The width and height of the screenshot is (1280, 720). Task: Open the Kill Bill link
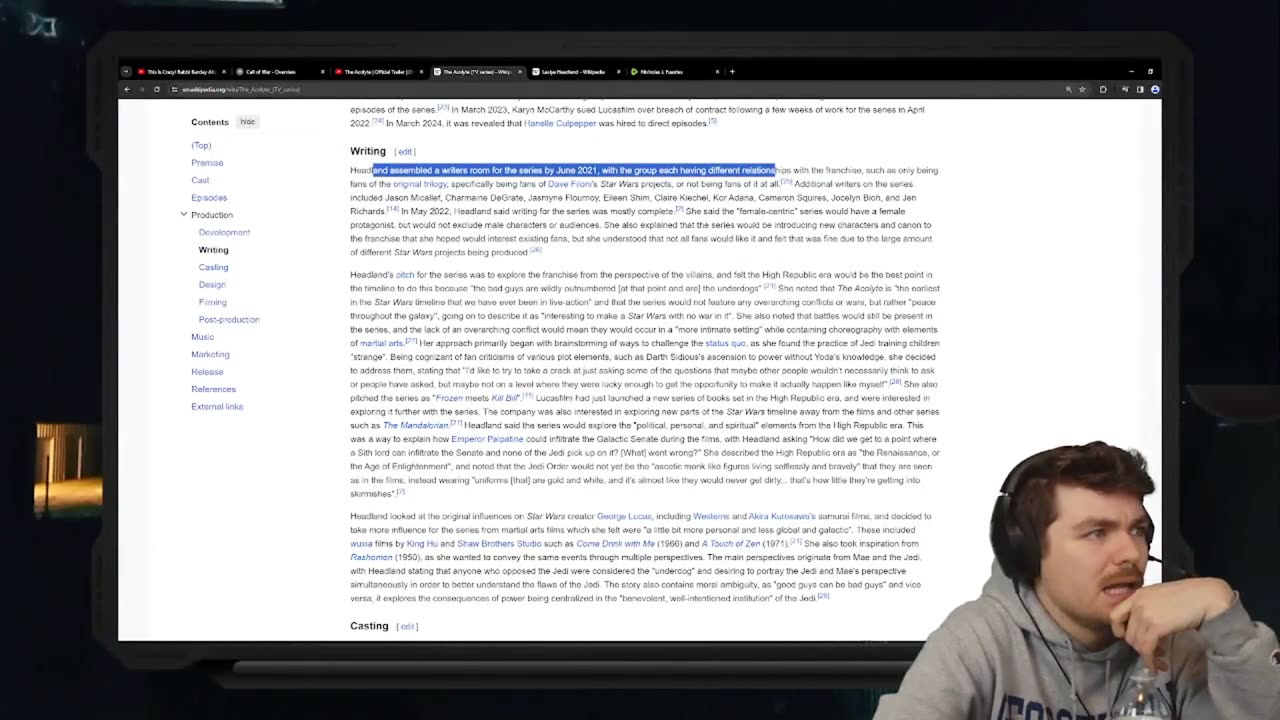504,398
